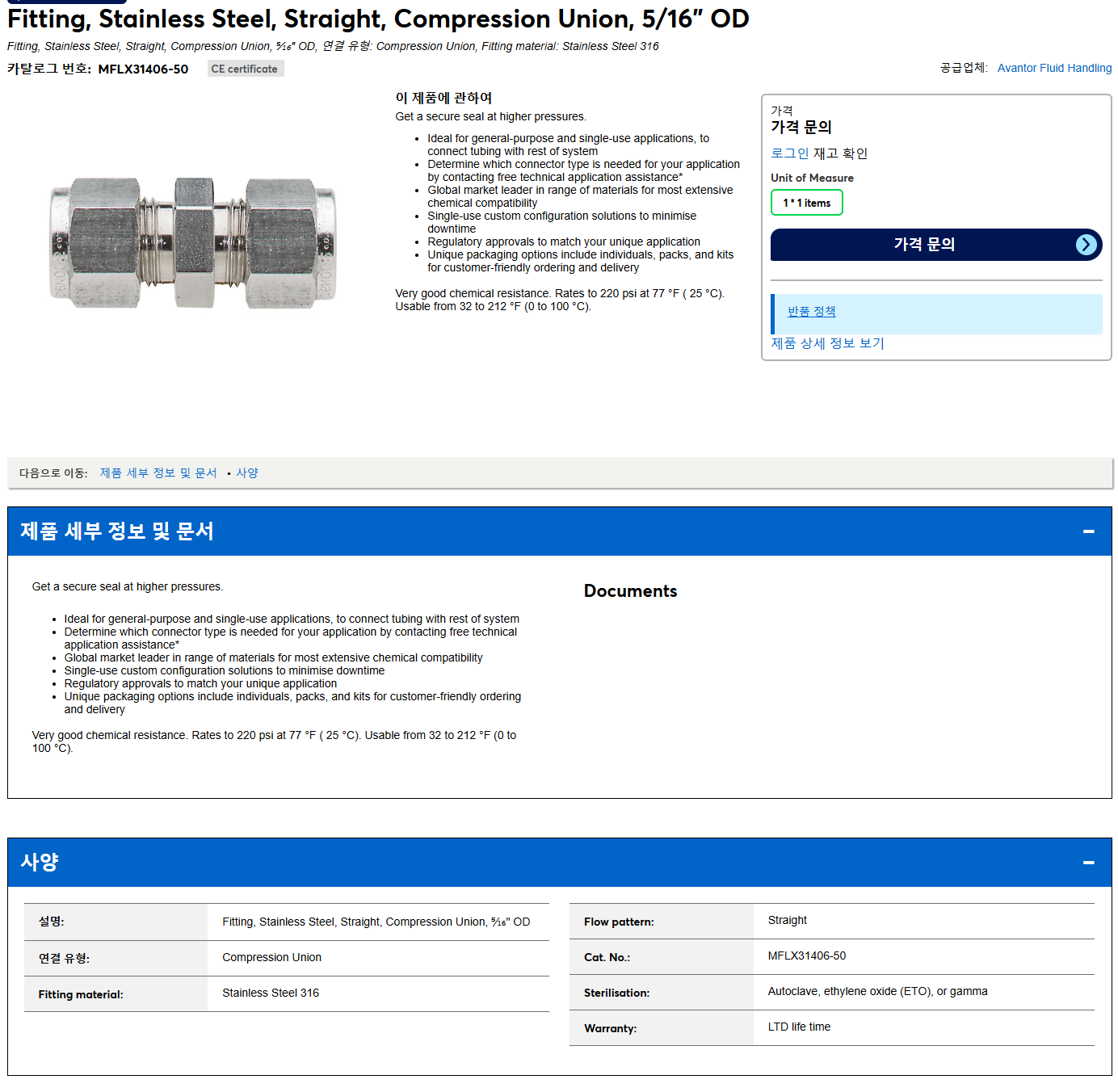The width and height of the screenshot is (1118, 1092).
Task: Click the Warranty label
Action: (610, 1028)
